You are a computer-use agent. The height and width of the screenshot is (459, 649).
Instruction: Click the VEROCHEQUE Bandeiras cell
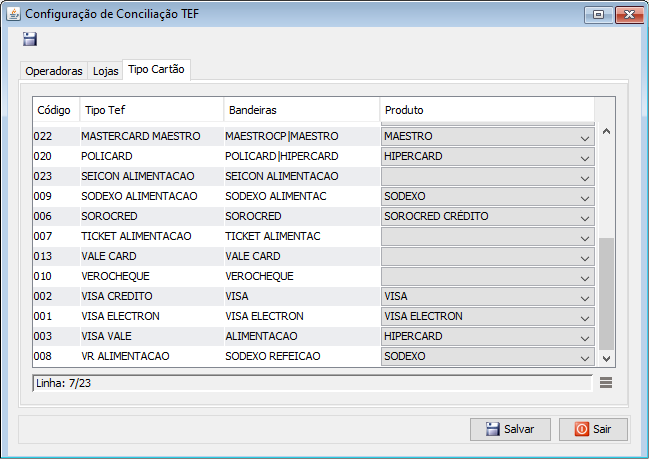[x=301, y=276]
